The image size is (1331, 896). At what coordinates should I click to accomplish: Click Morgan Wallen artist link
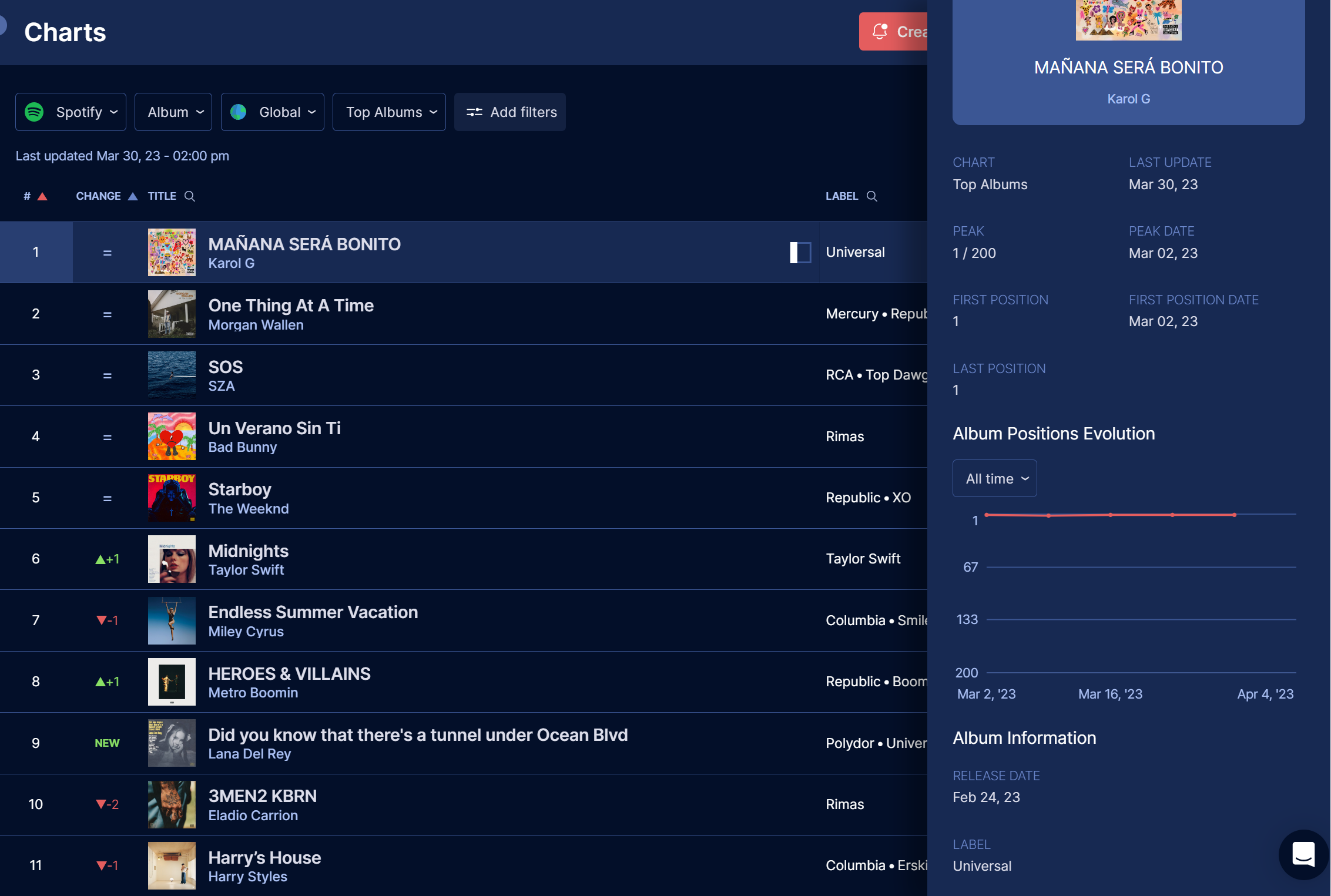[256, 325]
